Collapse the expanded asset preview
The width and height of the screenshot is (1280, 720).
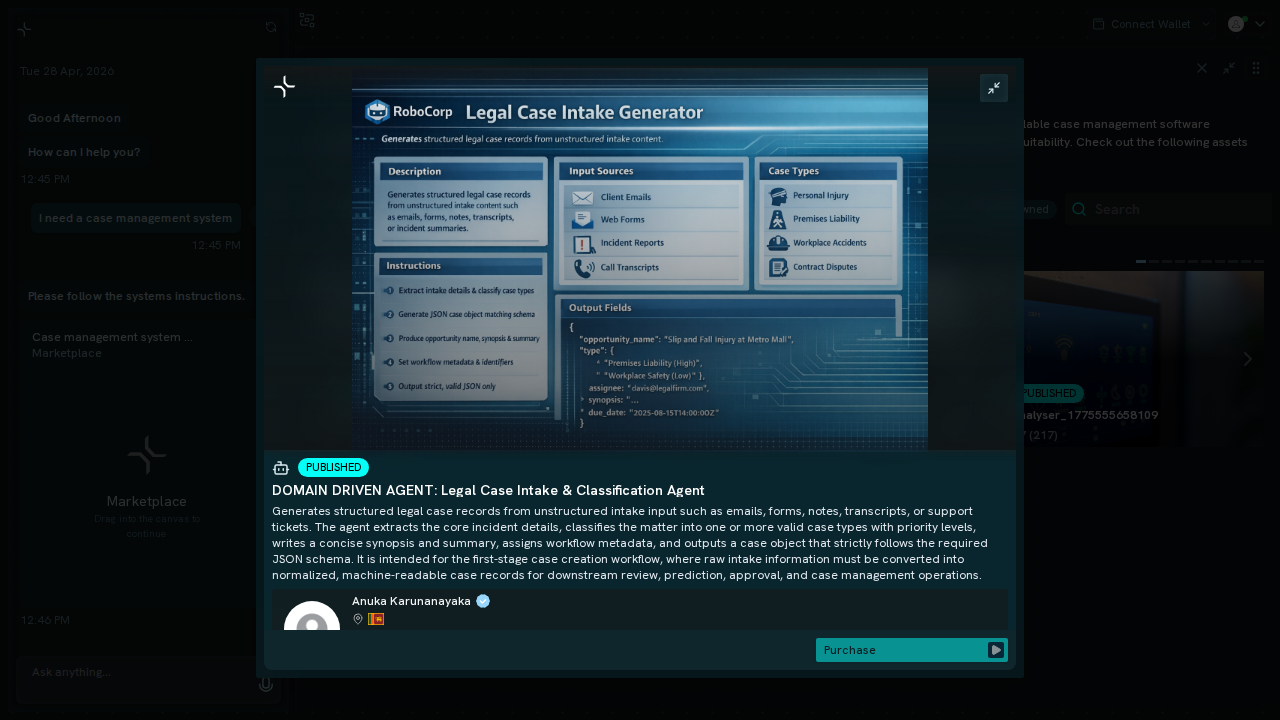(x=994, y=88)
